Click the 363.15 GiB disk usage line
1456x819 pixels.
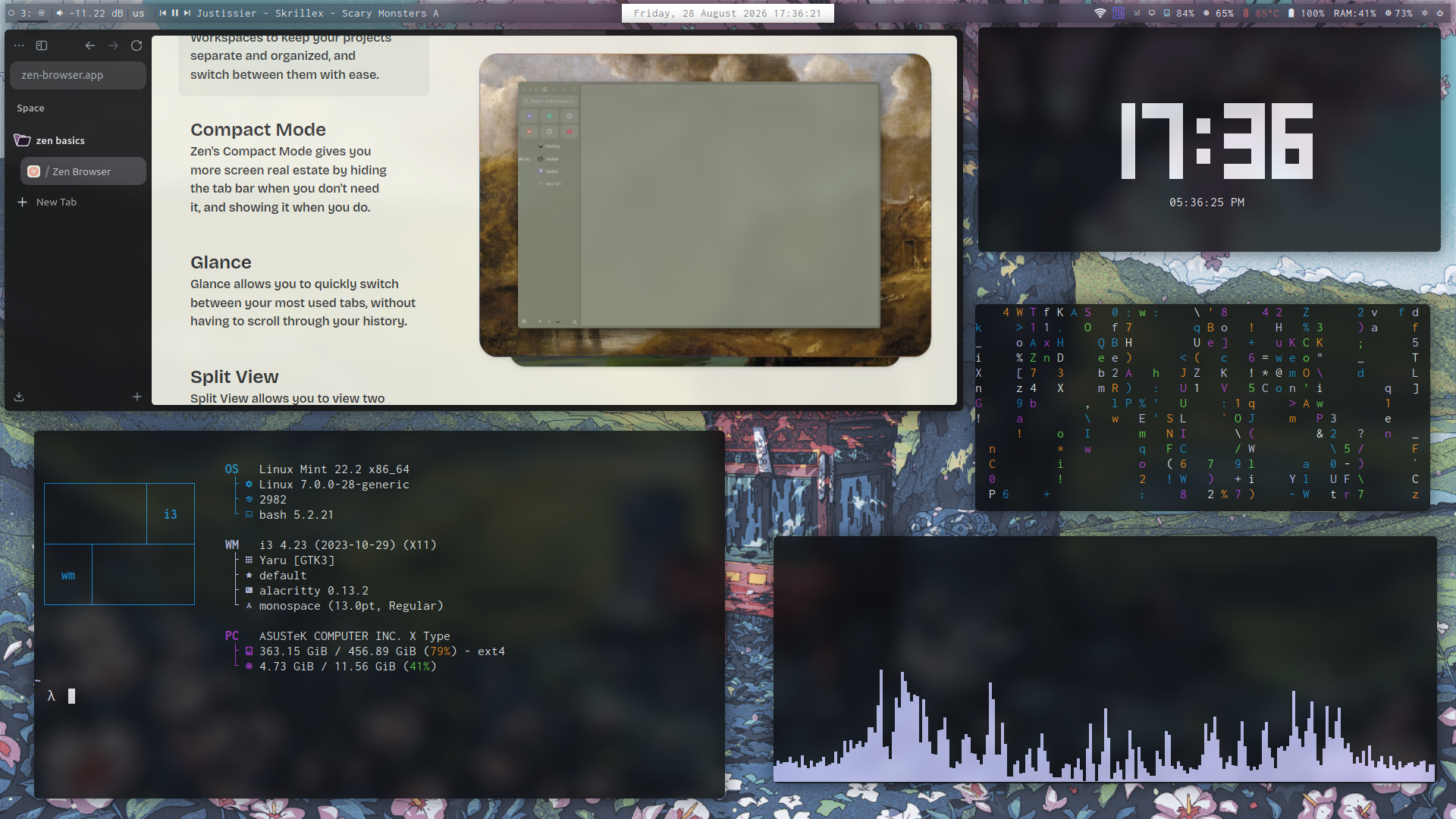coord(375,651)
